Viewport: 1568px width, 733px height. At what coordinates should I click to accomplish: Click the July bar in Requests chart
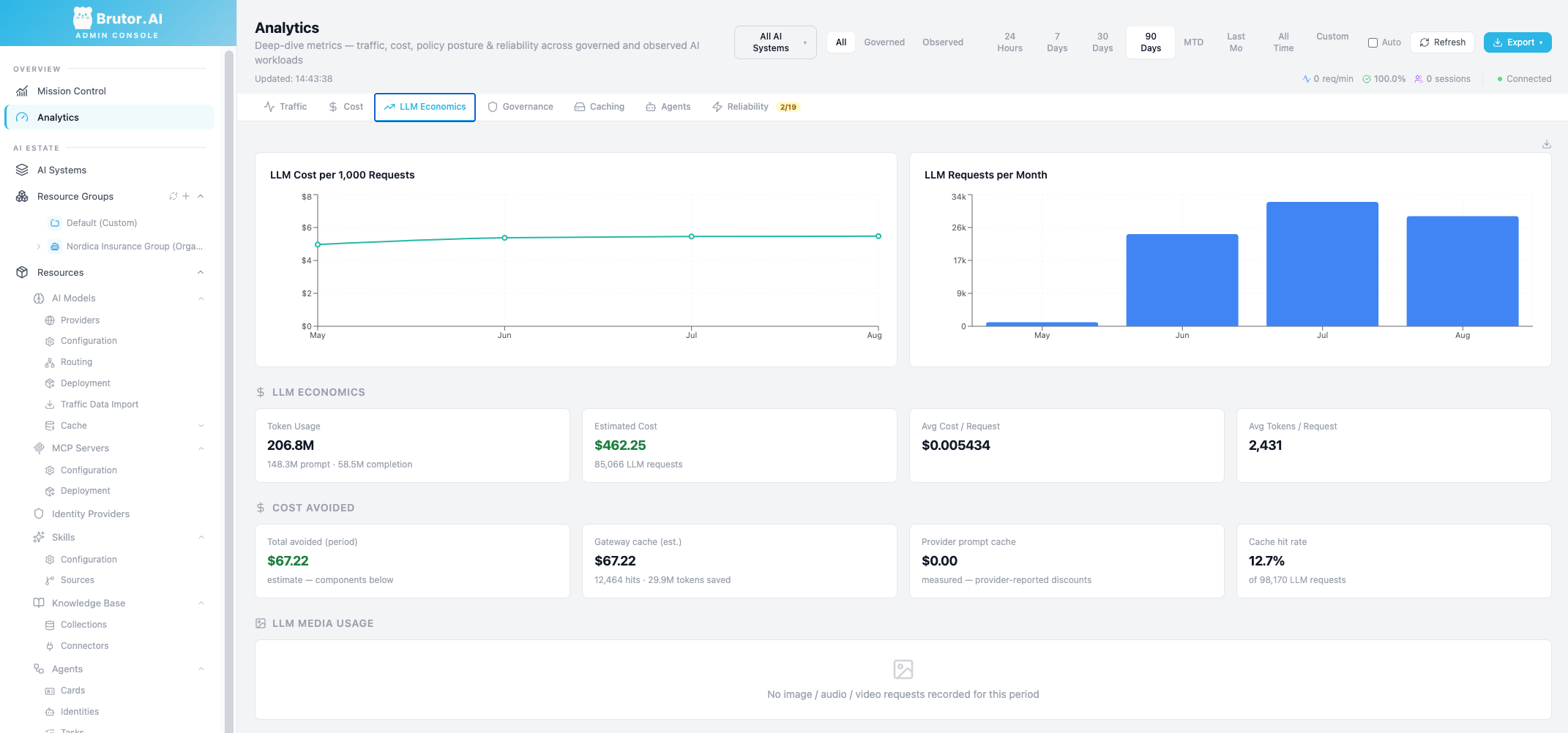[x=1322, y=264]
